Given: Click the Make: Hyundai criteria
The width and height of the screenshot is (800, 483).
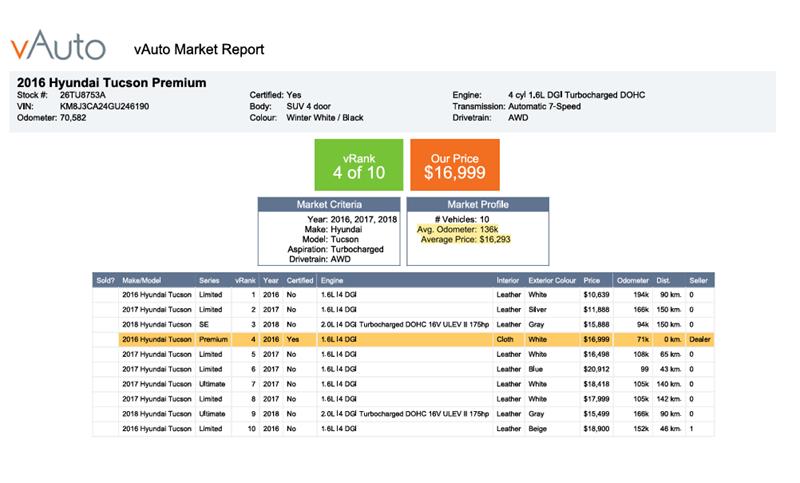Looking at the screenshot, I should 333,230.
